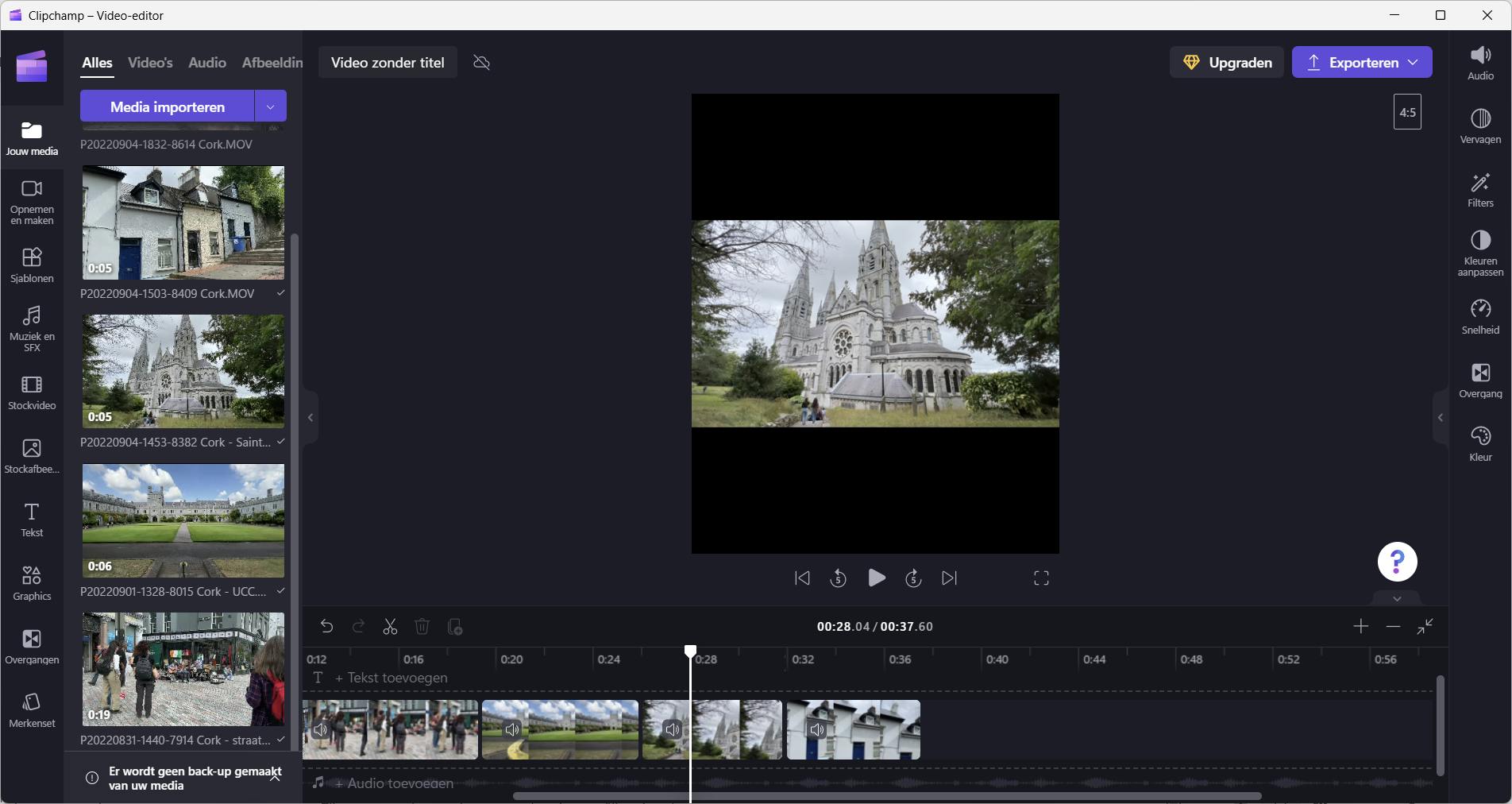Toggle fullscreen preview mode
This screenshot has height=804, width=1512.
[1041, 578]
